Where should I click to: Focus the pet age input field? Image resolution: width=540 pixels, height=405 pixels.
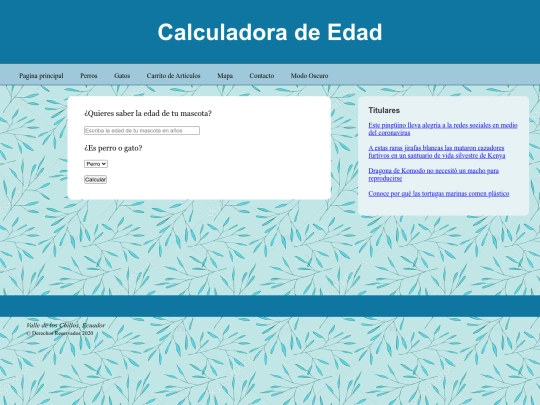click(x=142, y=131)
